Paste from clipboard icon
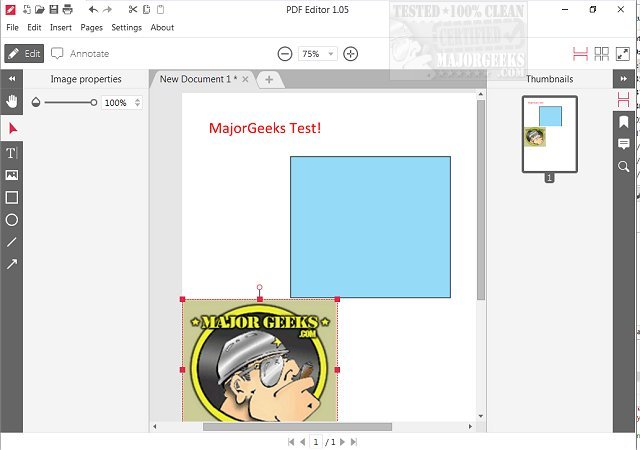 coord(160,9)
